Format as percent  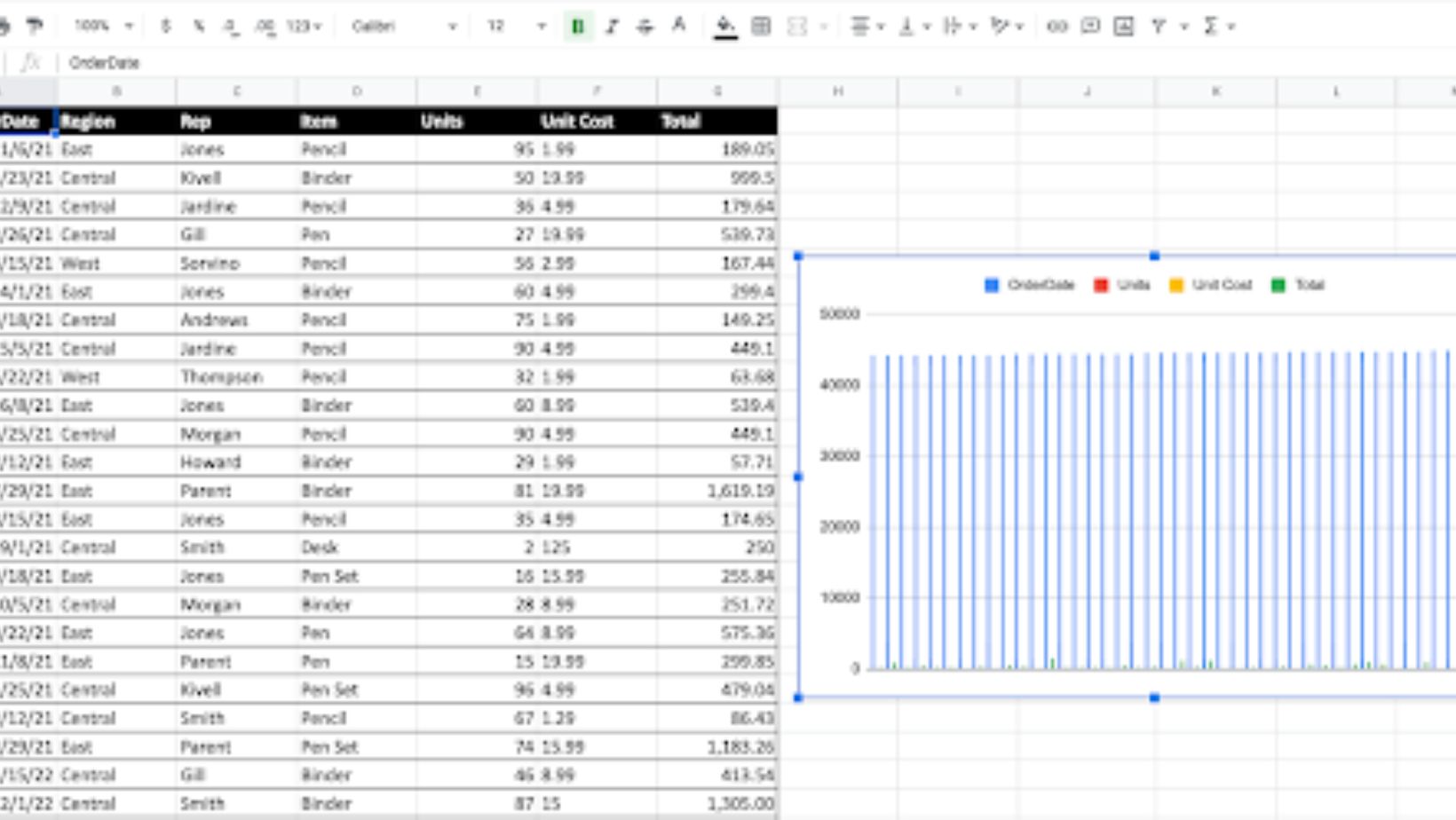[x=198, y=27]
